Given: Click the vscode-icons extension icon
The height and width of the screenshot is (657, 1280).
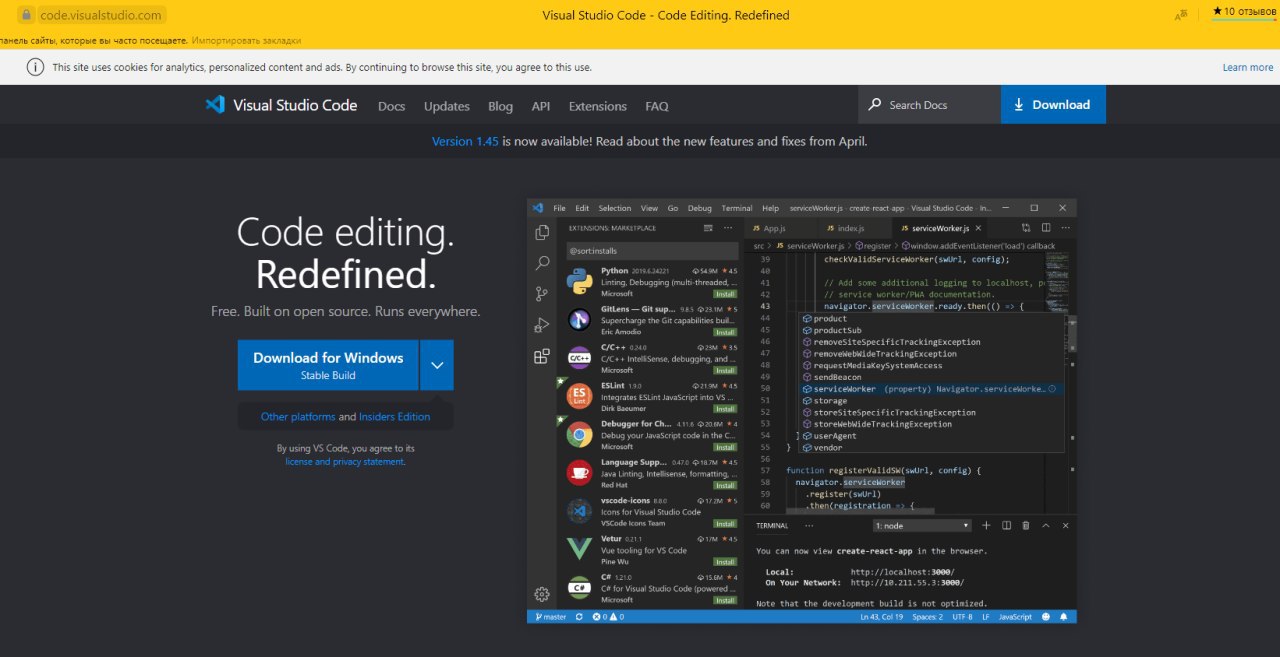Looking at the screenshot, I should click(x=579, y=511).
